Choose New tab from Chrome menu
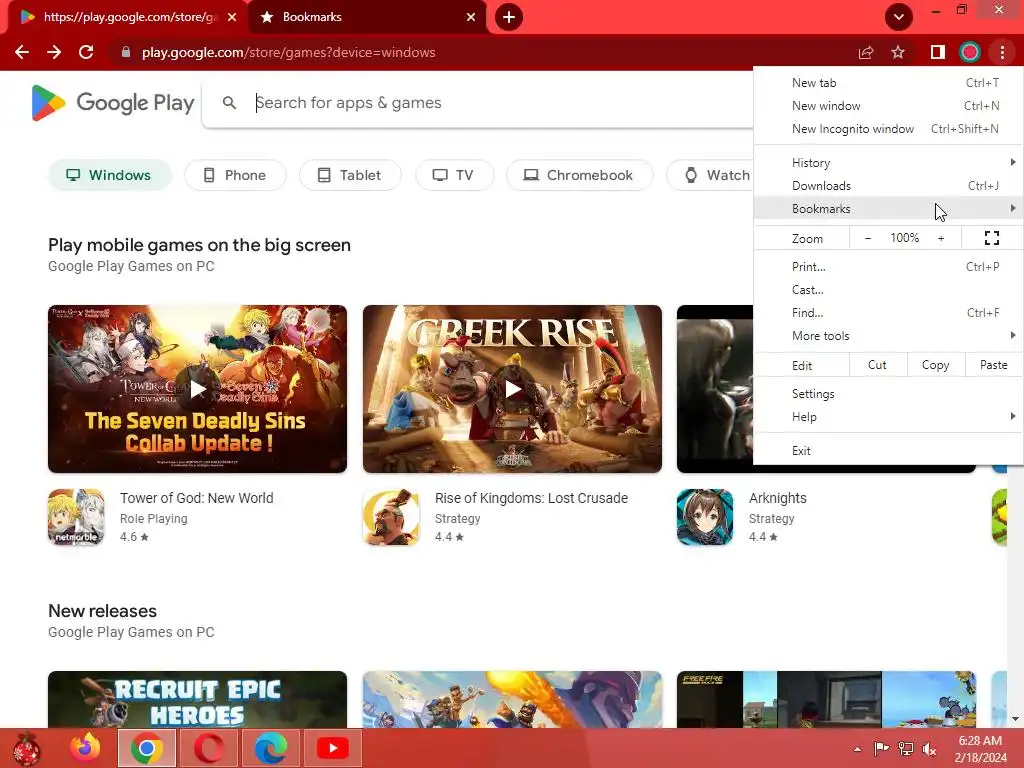Viewport: 1024px width, 768px height. [888, 83]
